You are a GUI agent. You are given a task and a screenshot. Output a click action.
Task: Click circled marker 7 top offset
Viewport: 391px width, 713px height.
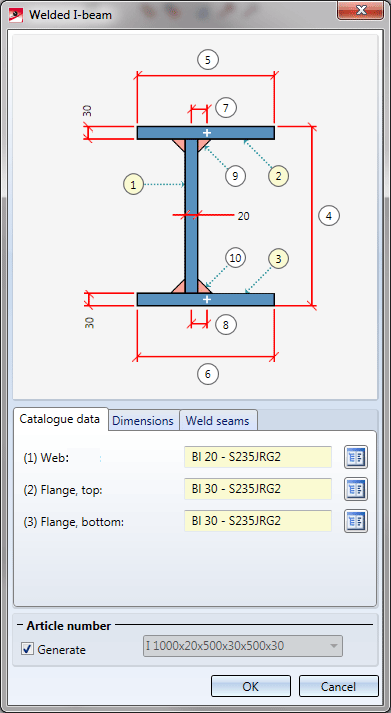226,108
